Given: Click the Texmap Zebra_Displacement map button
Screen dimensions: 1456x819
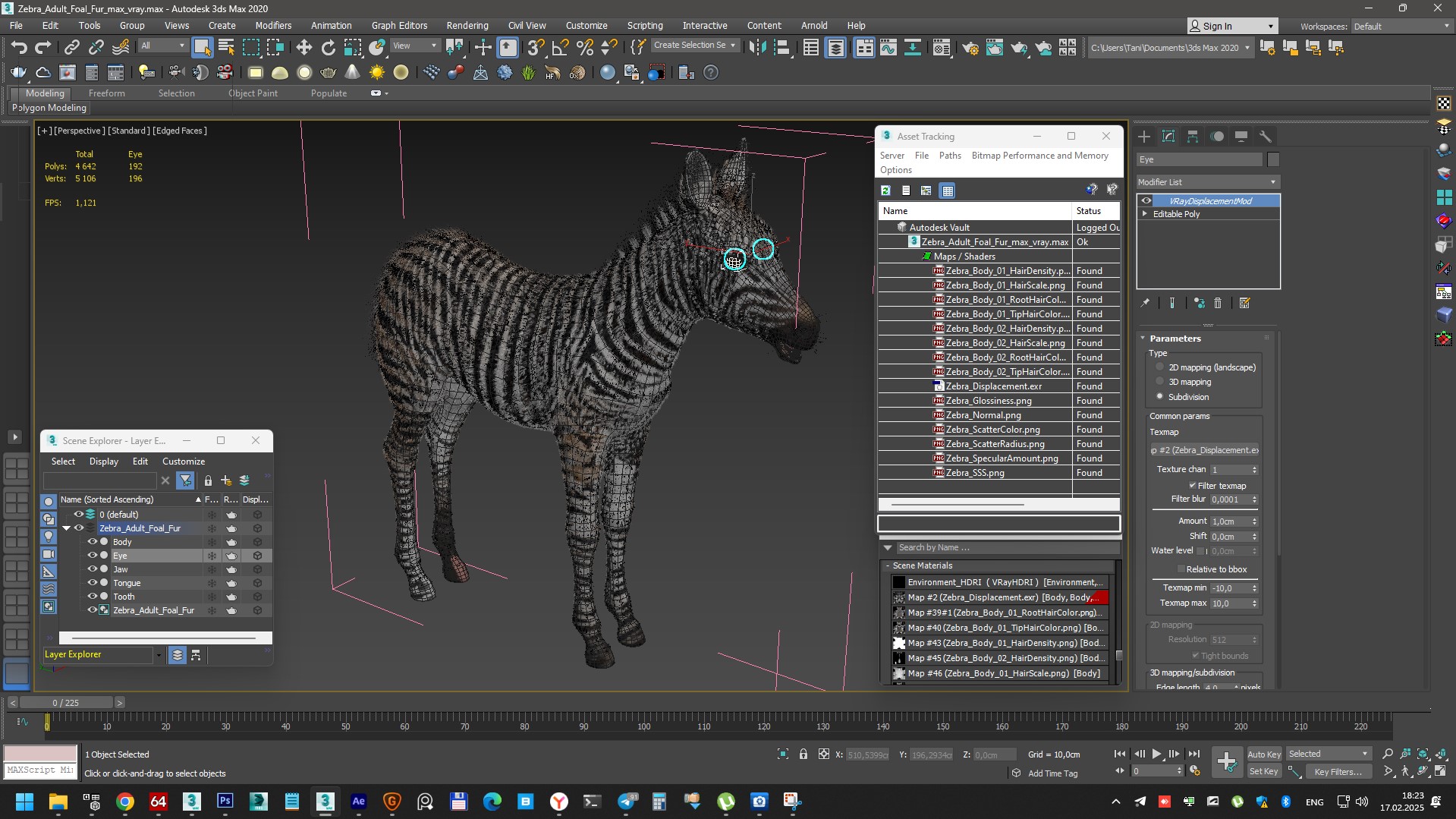Looking at the screenshot, I should (x=1205, y=450).
